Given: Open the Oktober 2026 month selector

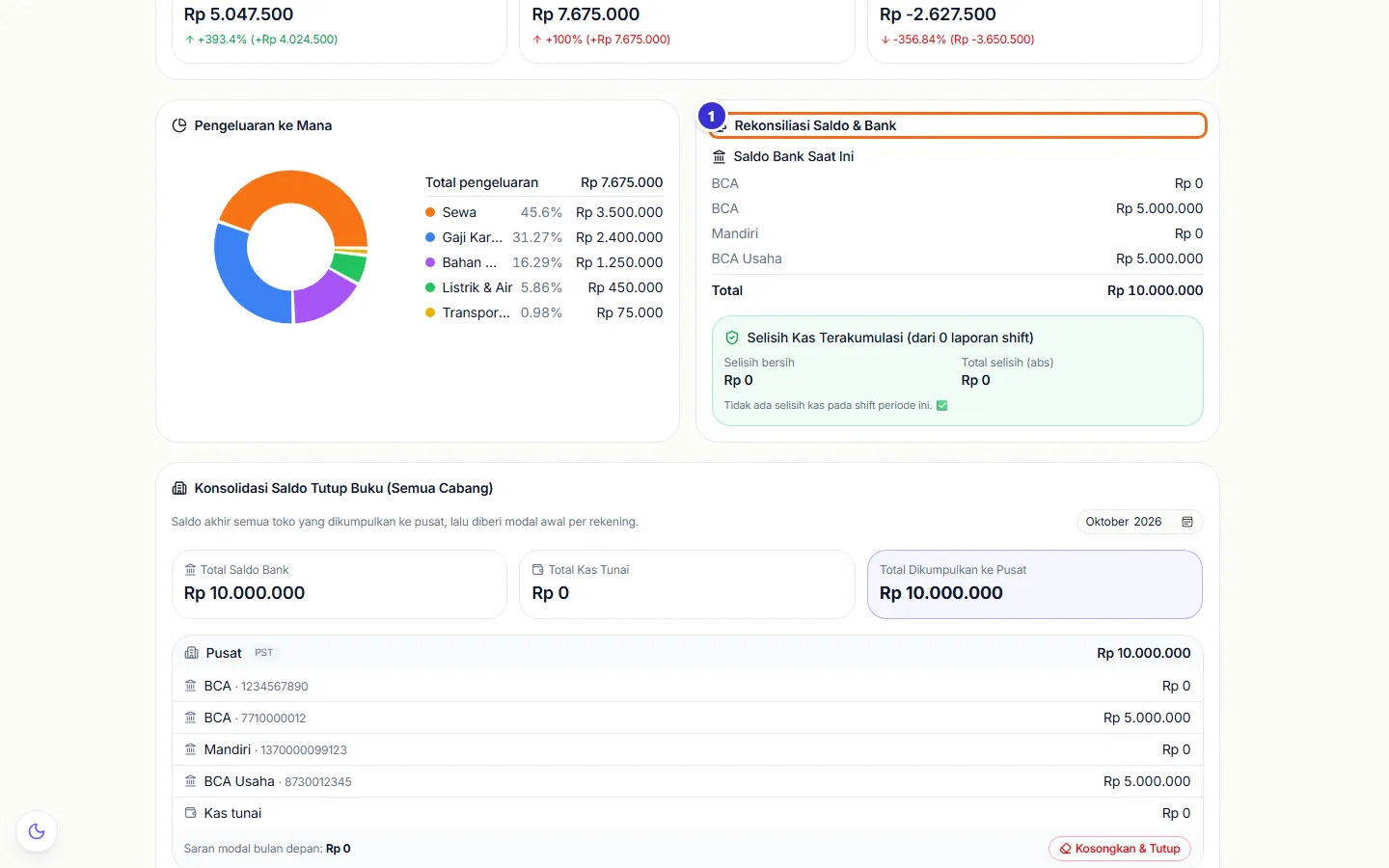Looking at the screenshot, I should click(1139, 522).
